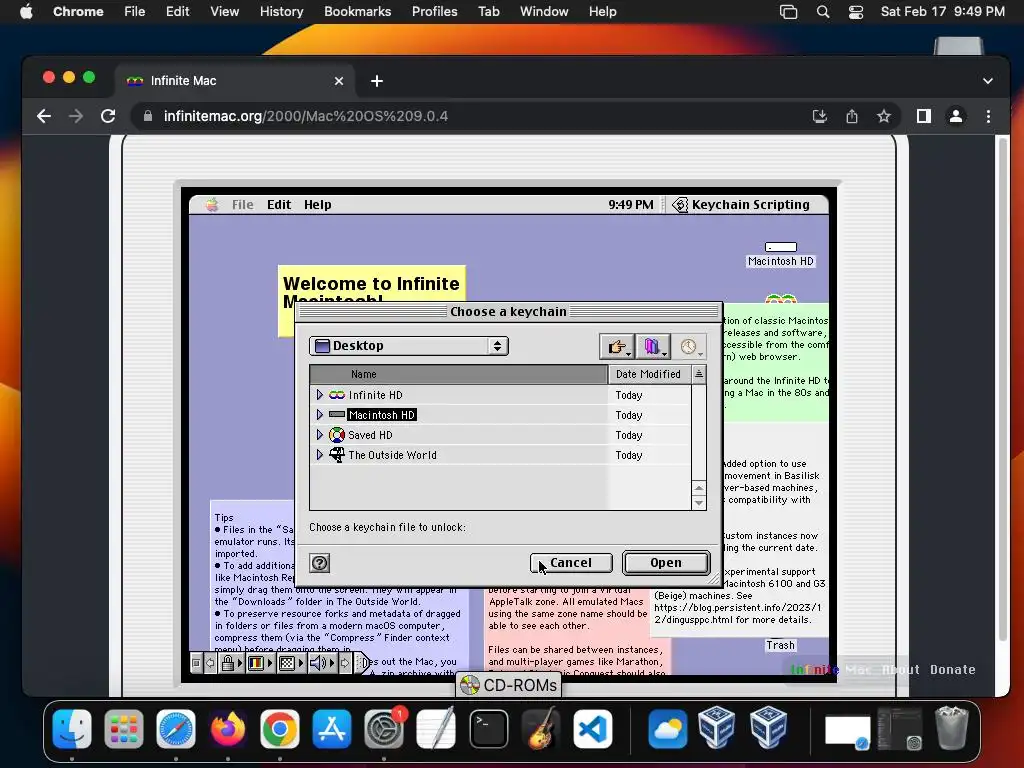Open the History menu in the macOS menu bar
The height and width of the screenshot is (768, 1024).
[x=281, y=12]
